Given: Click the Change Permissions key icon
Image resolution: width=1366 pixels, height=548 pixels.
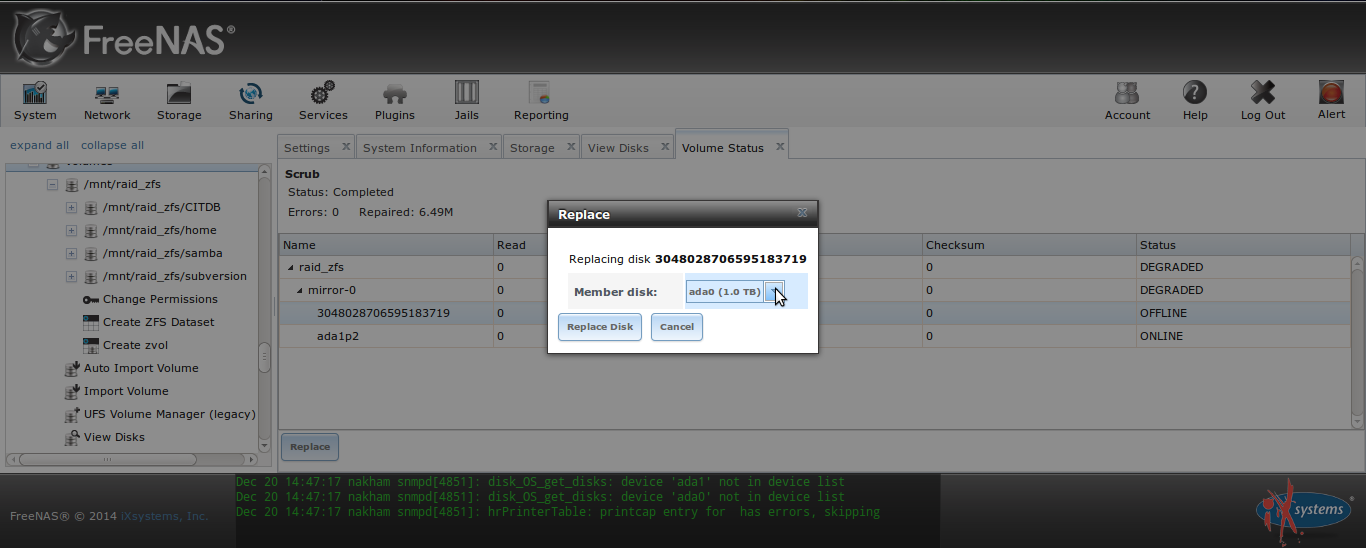Looking at the screenshot, I should click(x=91, y=299).
